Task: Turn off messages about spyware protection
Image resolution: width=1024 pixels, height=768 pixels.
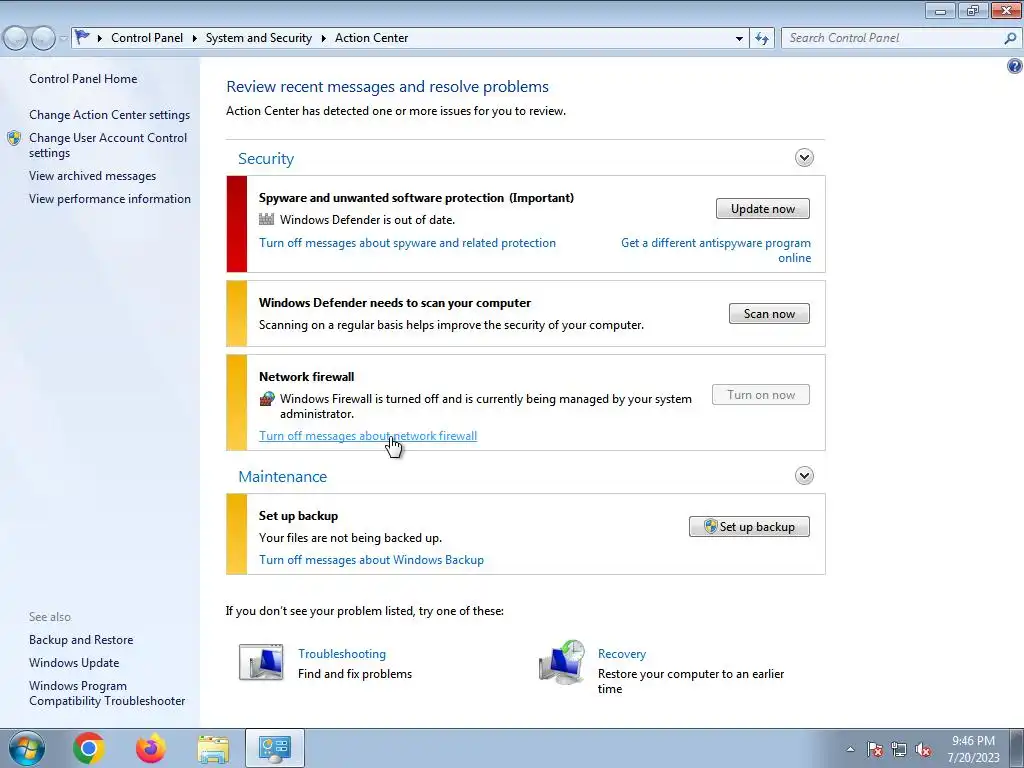Action: pos(408,243)
